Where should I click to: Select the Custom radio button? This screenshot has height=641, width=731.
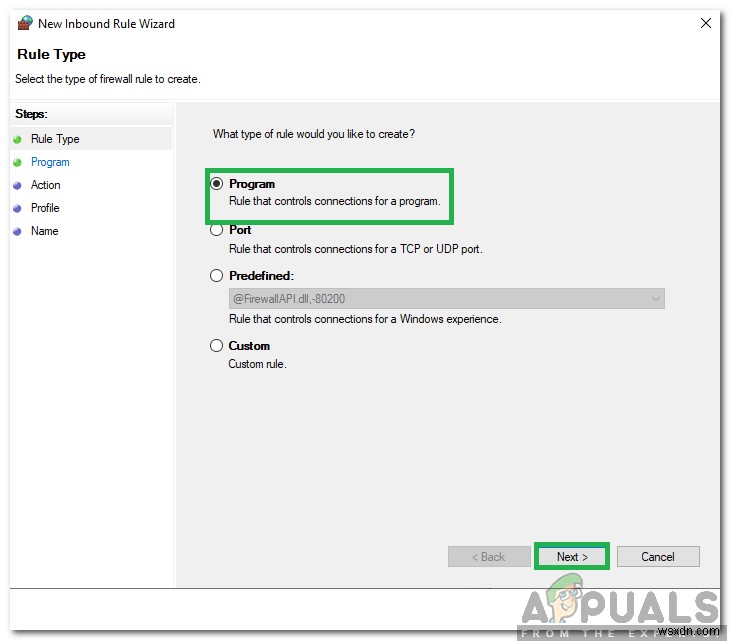click(216, 345)
